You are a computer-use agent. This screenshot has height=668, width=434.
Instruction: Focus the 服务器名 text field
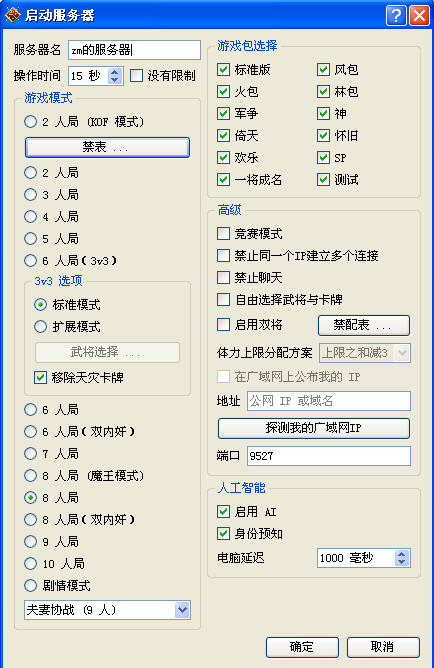(134, 50)
